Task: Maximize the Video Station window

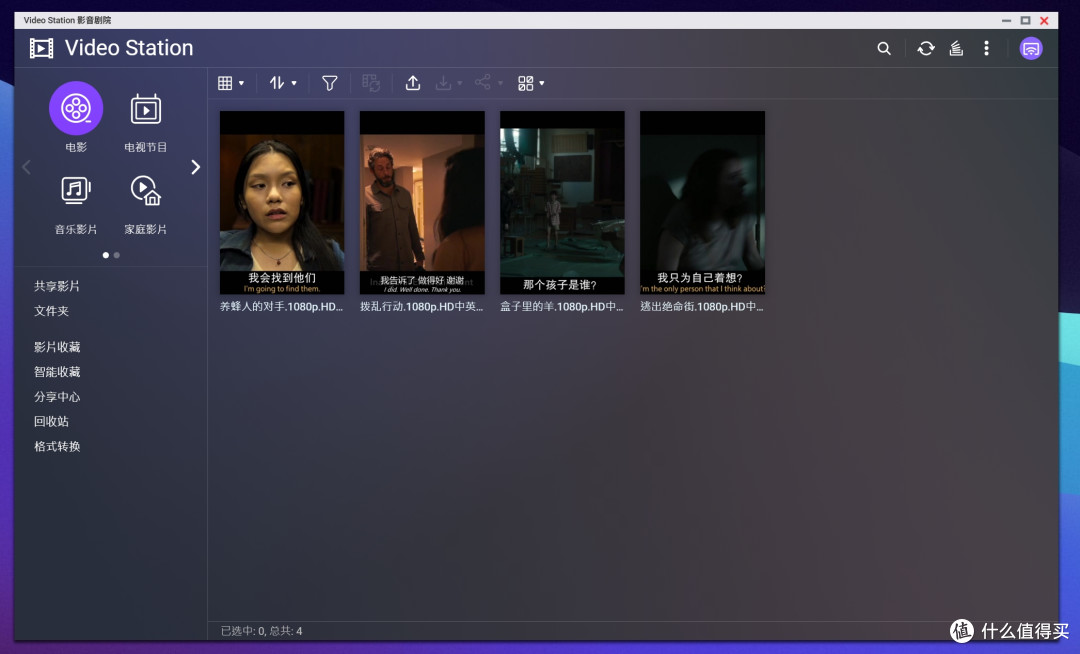Action: pos(1025,21)
